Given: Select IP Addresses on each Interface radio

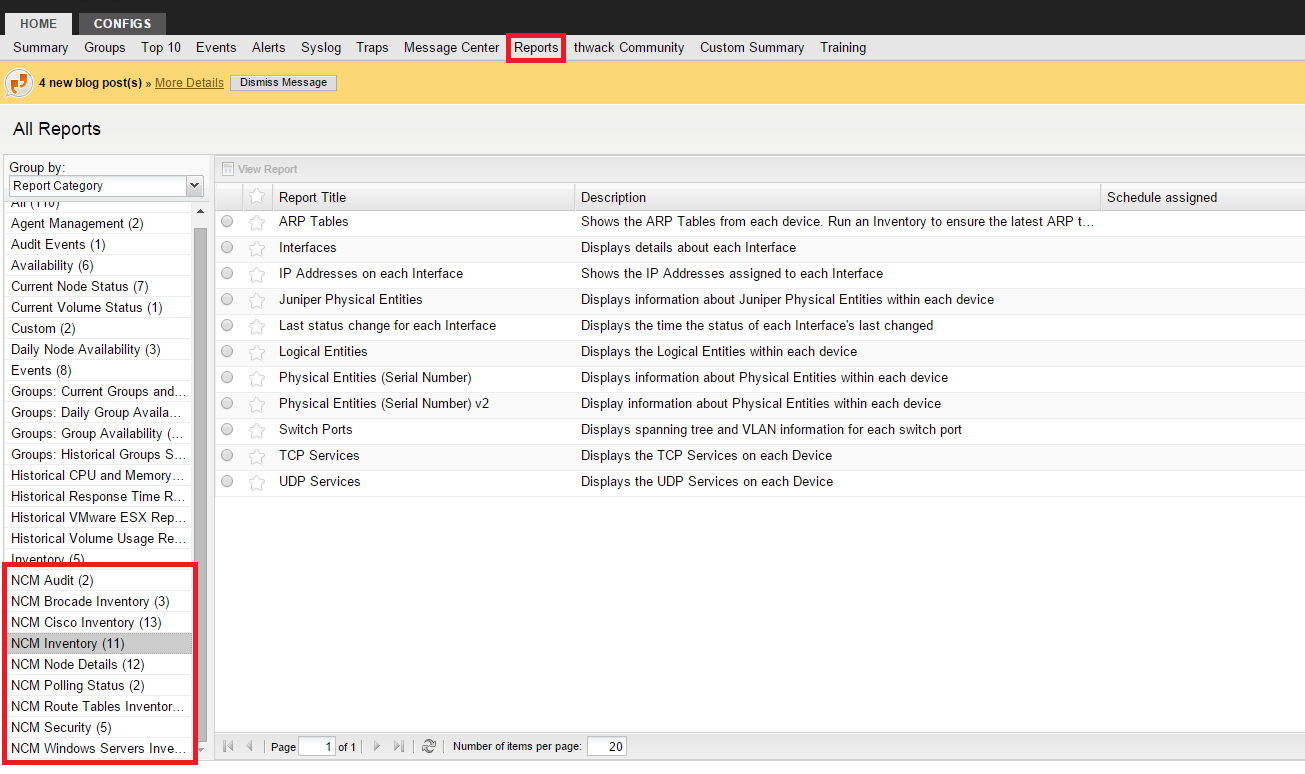Looking at the screenshot, I should (x=227, y=273).
